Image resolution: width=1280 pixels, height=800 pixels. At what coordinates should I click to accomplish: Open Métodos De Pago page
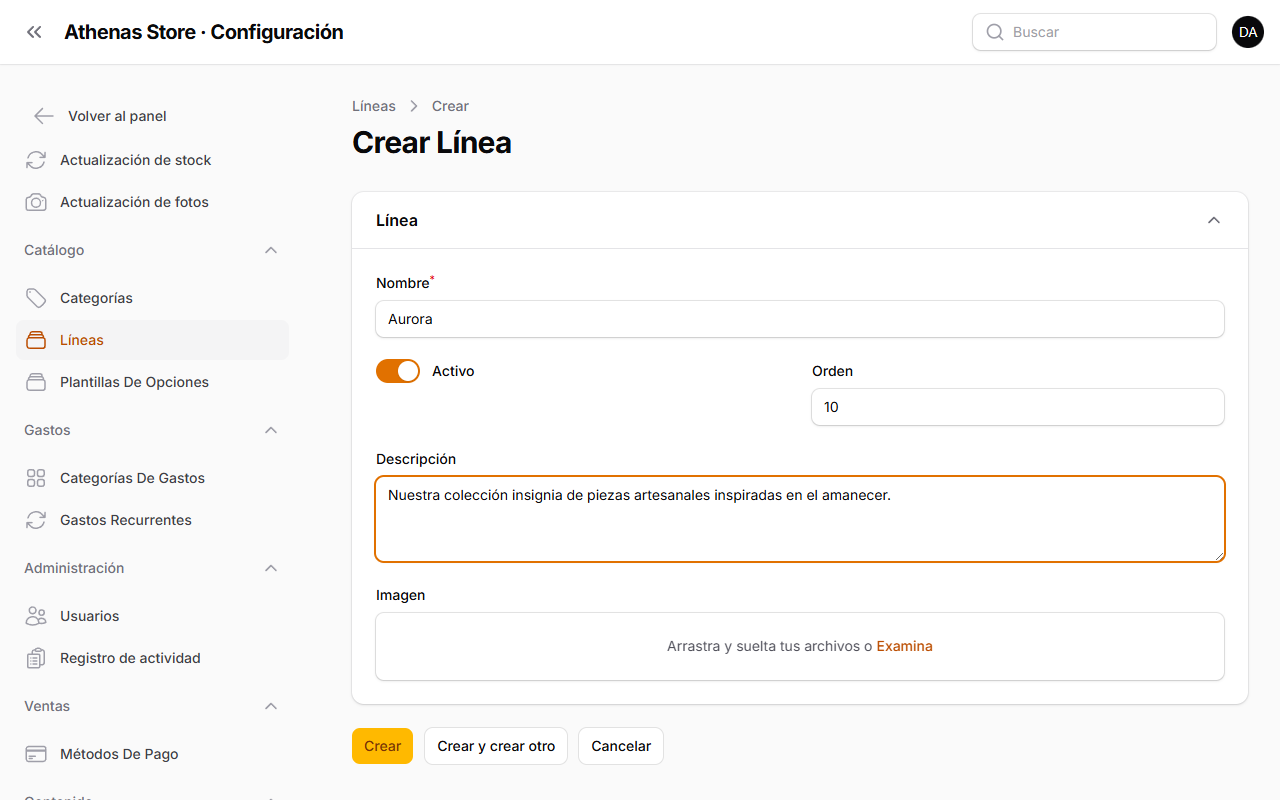tap(152, 754)
